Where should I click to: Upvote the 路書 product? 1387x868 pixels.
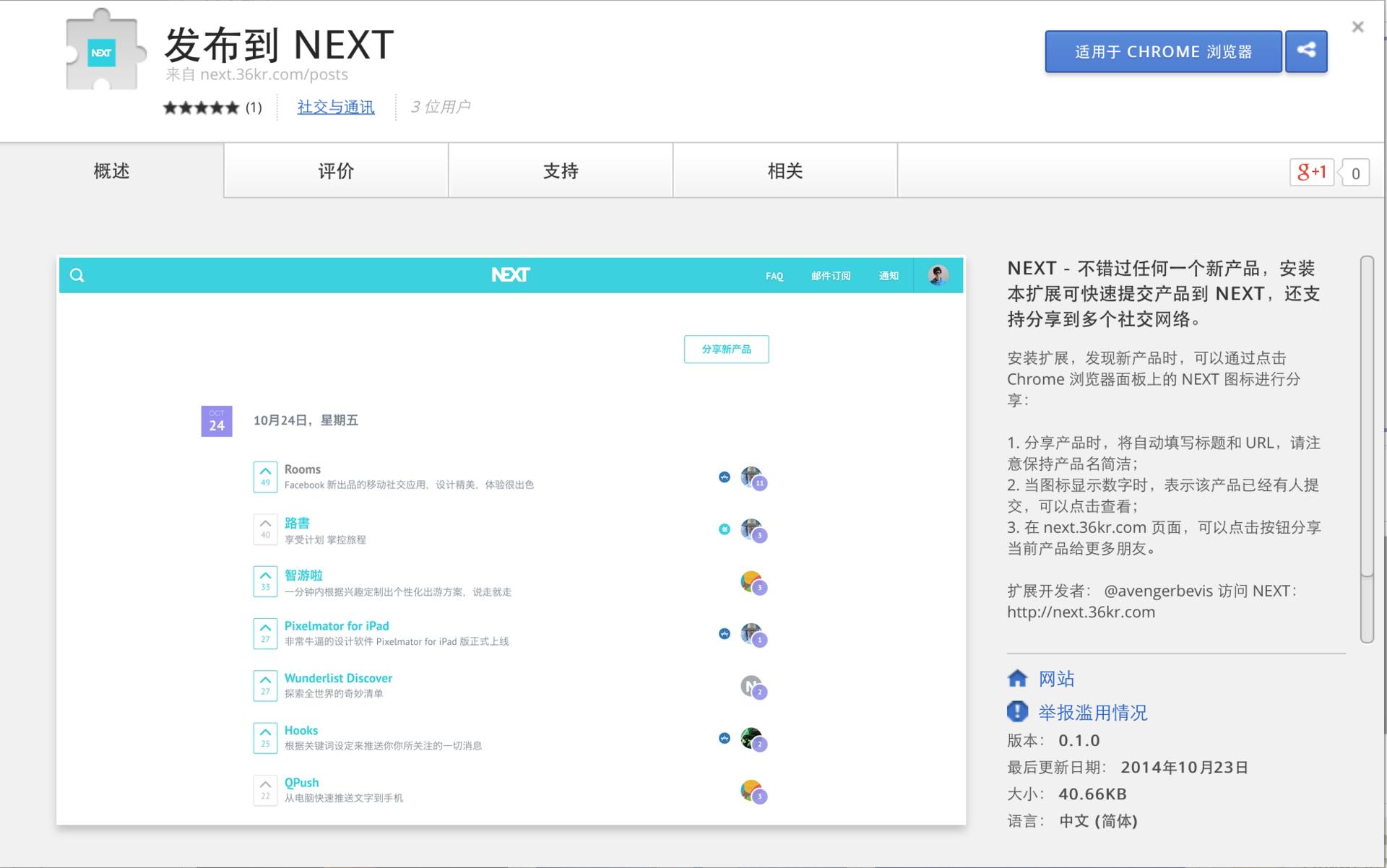tap(265, 529)
